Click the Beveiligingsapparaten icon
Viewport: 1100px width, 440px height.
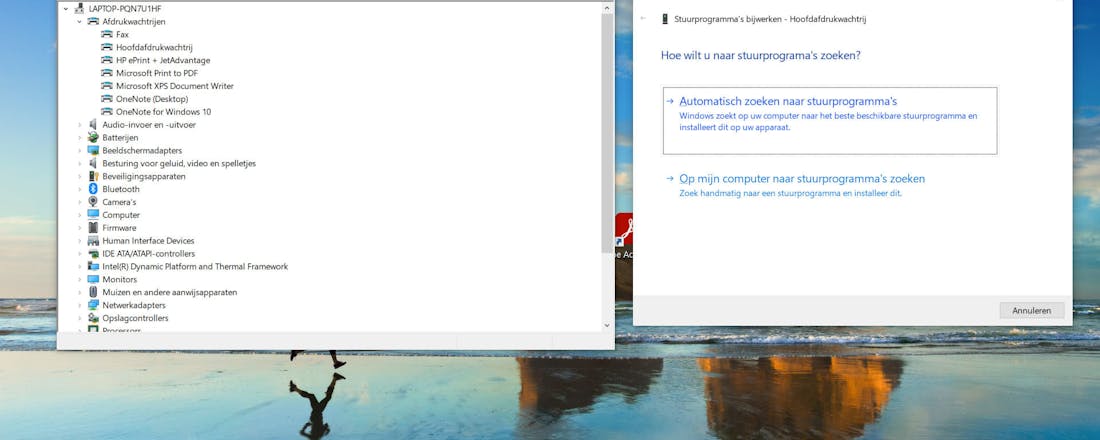pos(93,176)
